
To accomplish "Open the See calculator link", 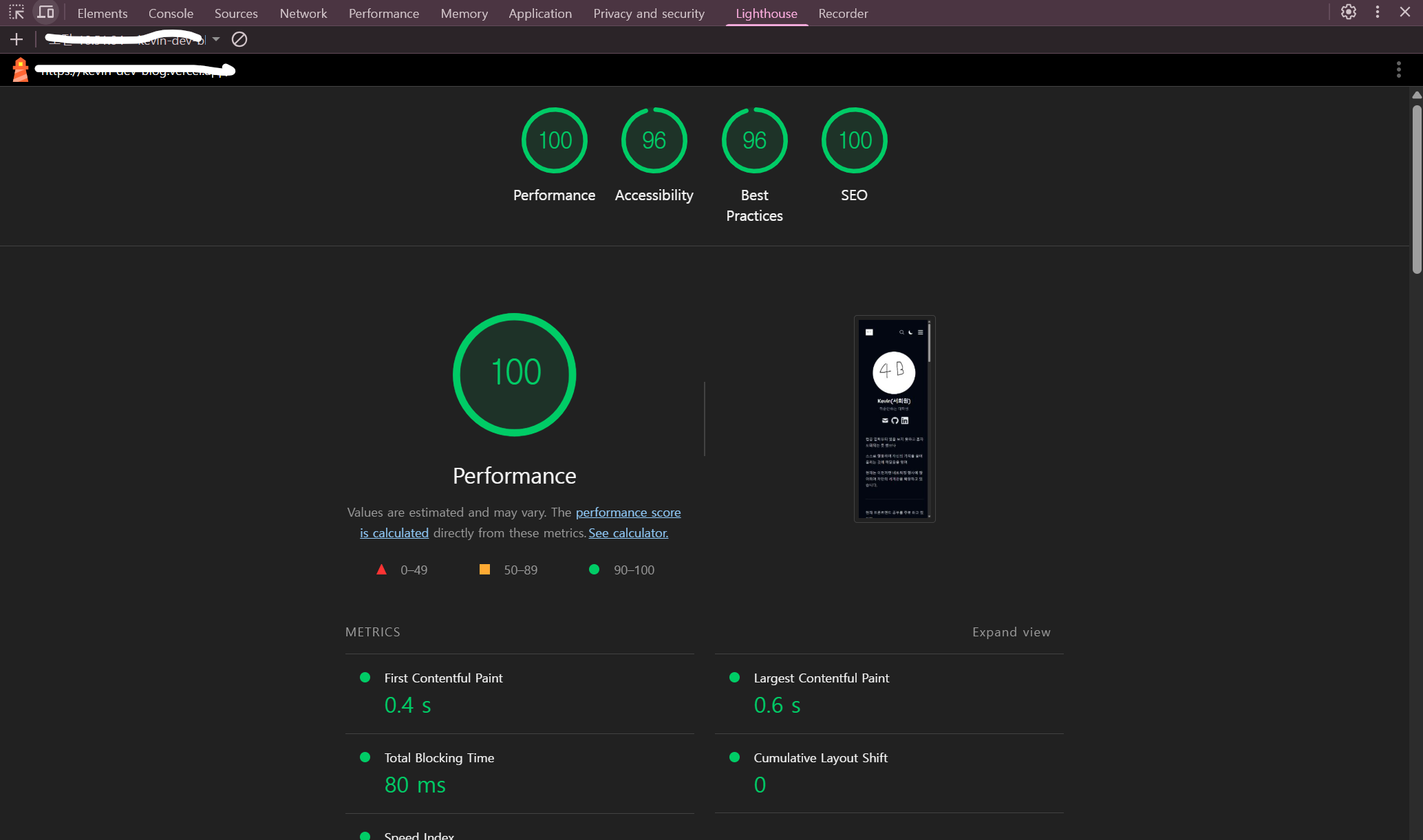I will [x=628, y=533].
